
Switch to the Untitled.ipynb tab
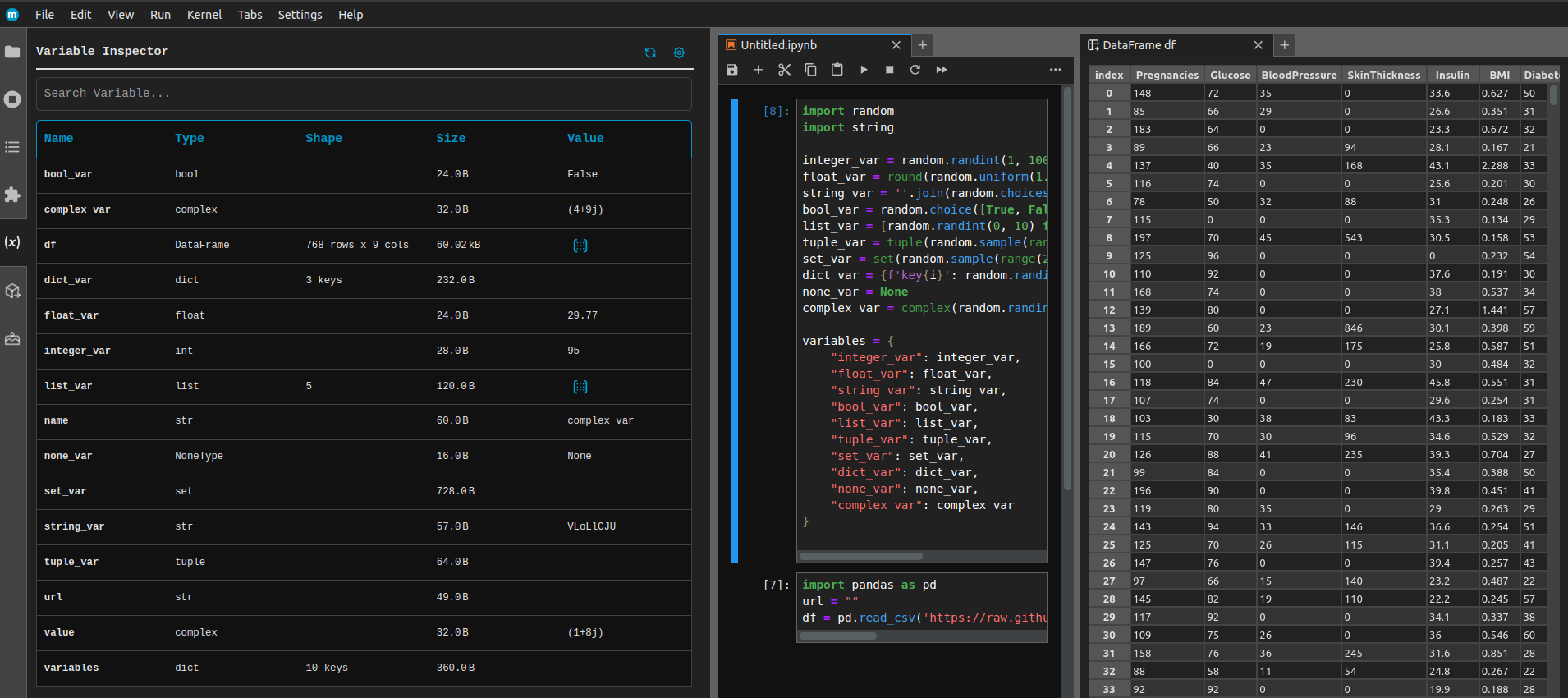pyautogui.click(x=778, y=45)
